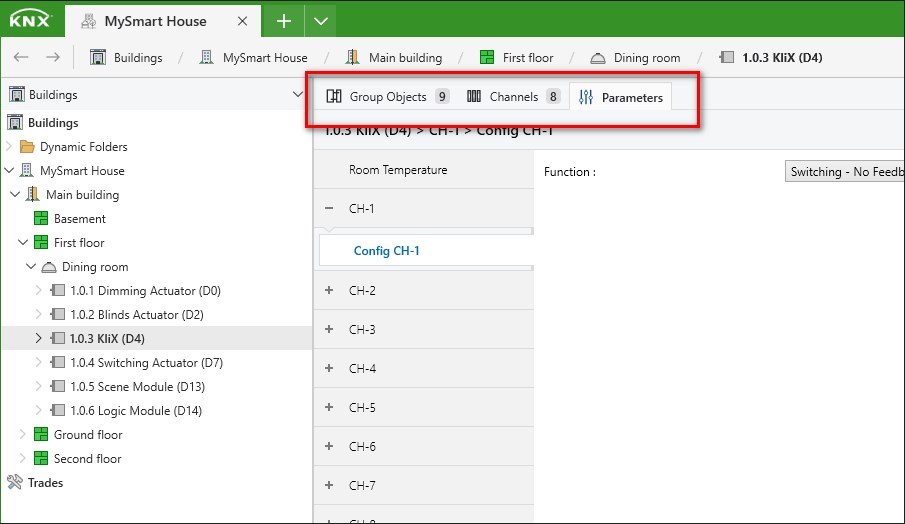Viewport: 905px width, 524px height.
Task: Collapse the MySmart House tree node
Action: pyautogui.click(x=9, y=170)
